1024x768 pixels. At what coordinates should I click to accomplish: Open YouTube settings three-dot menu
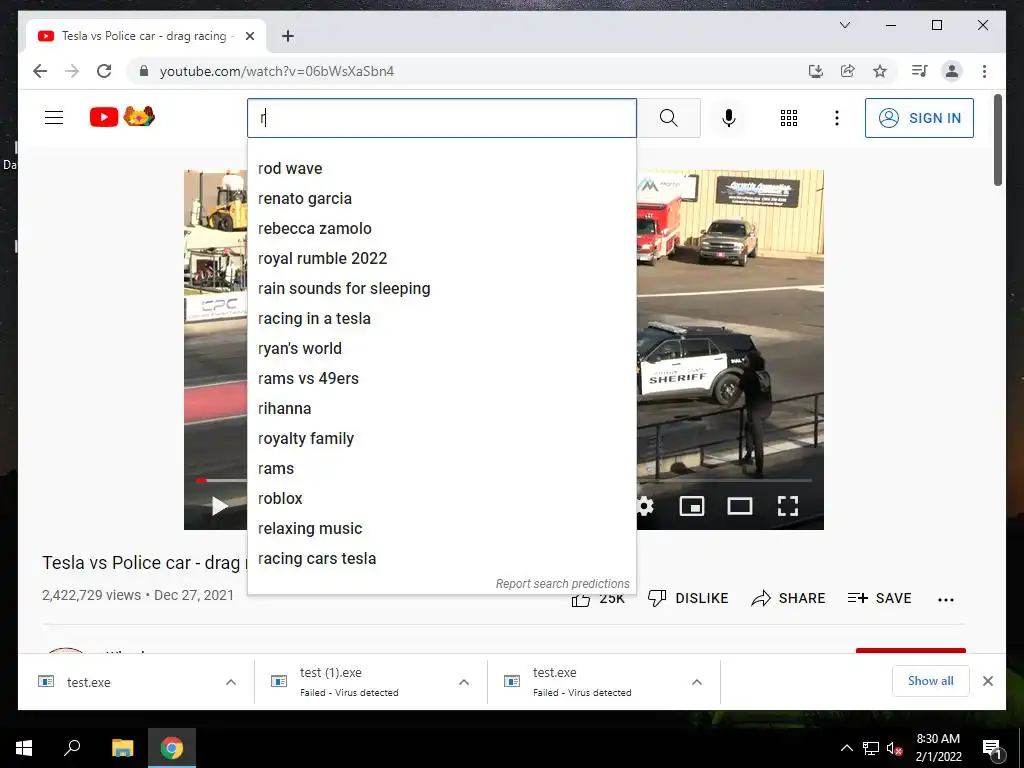(837, 118)
